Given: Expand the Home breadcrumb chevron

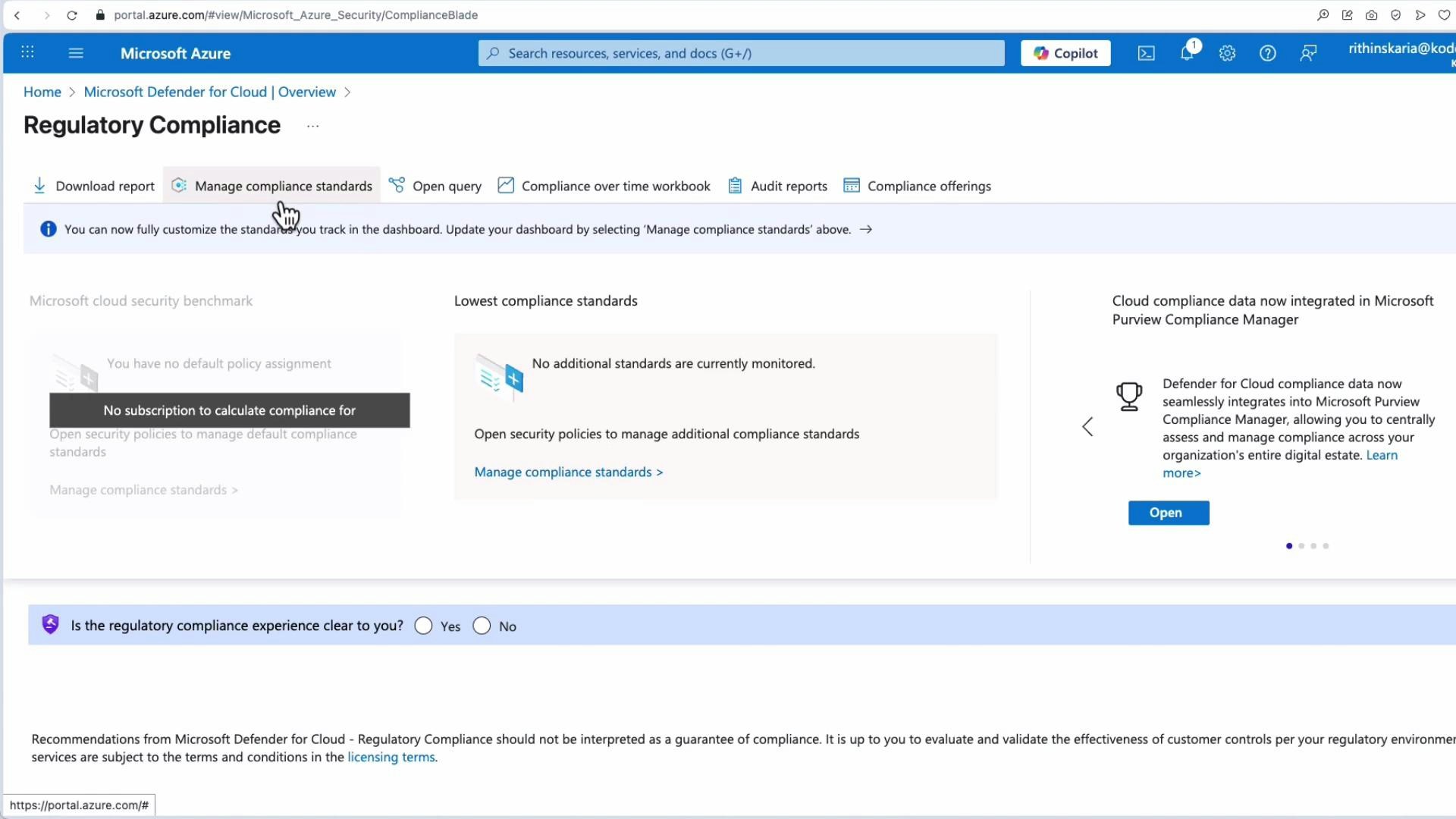Looking at the screenshot, I should [x=72, y=92].
